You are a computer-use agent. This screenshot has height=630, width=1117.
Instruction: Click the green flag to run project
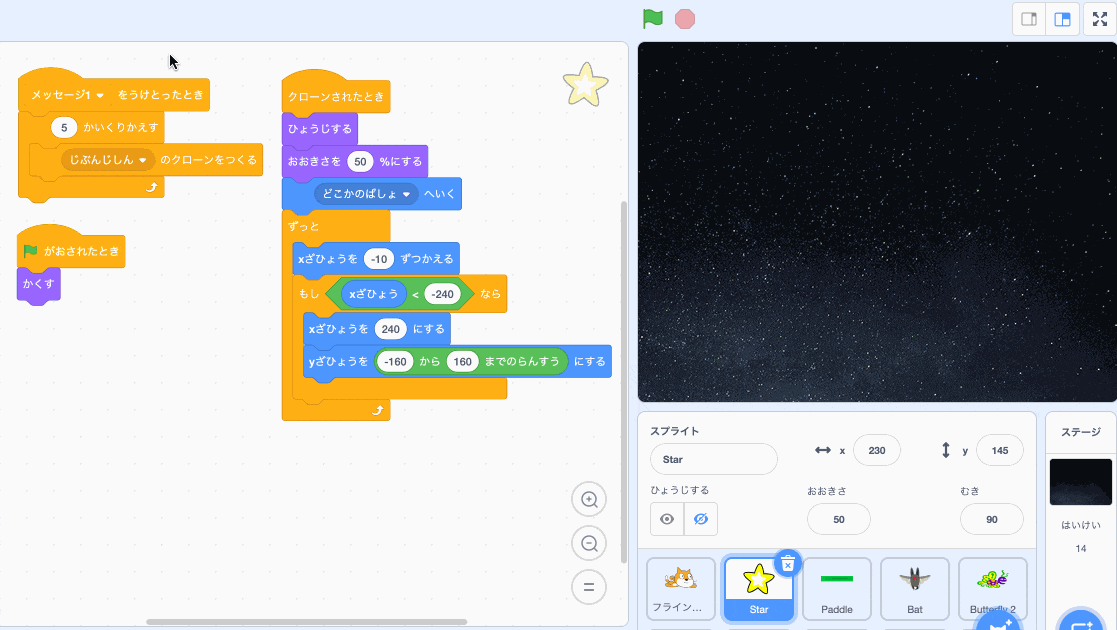point(652,19)
